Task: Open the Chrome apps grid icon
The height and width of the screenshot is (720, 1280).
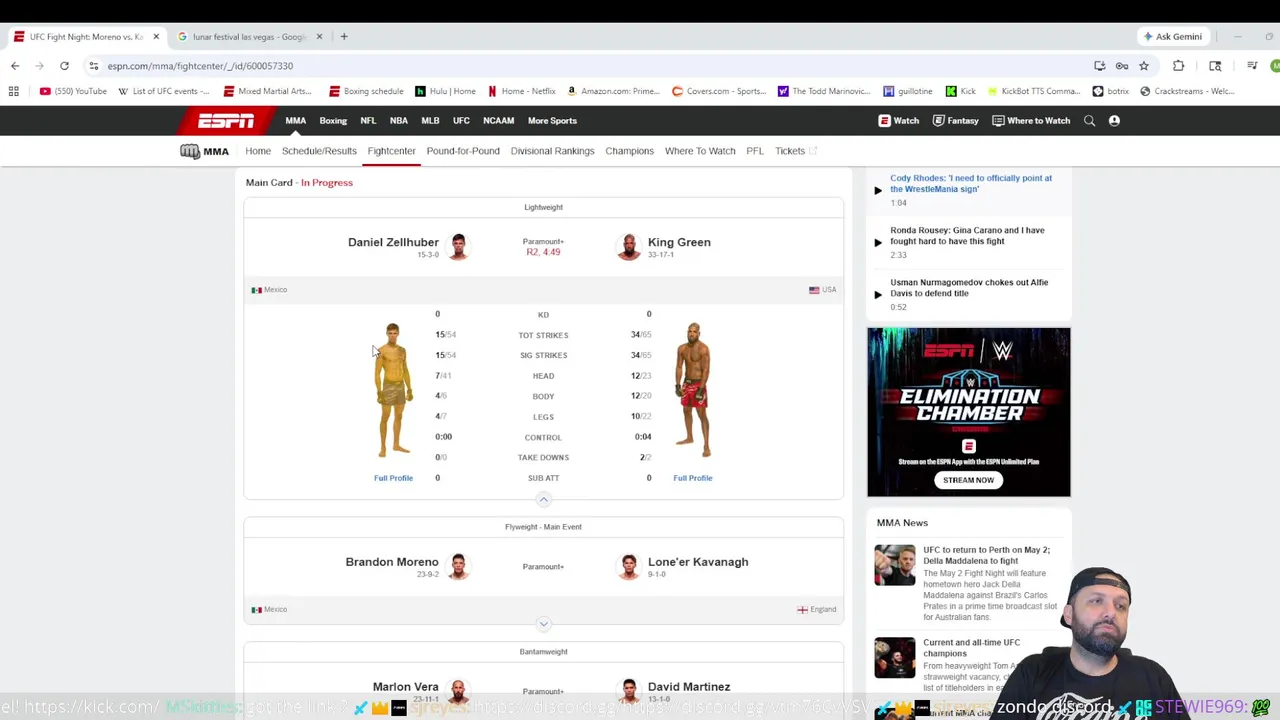Action: [14, 91]
